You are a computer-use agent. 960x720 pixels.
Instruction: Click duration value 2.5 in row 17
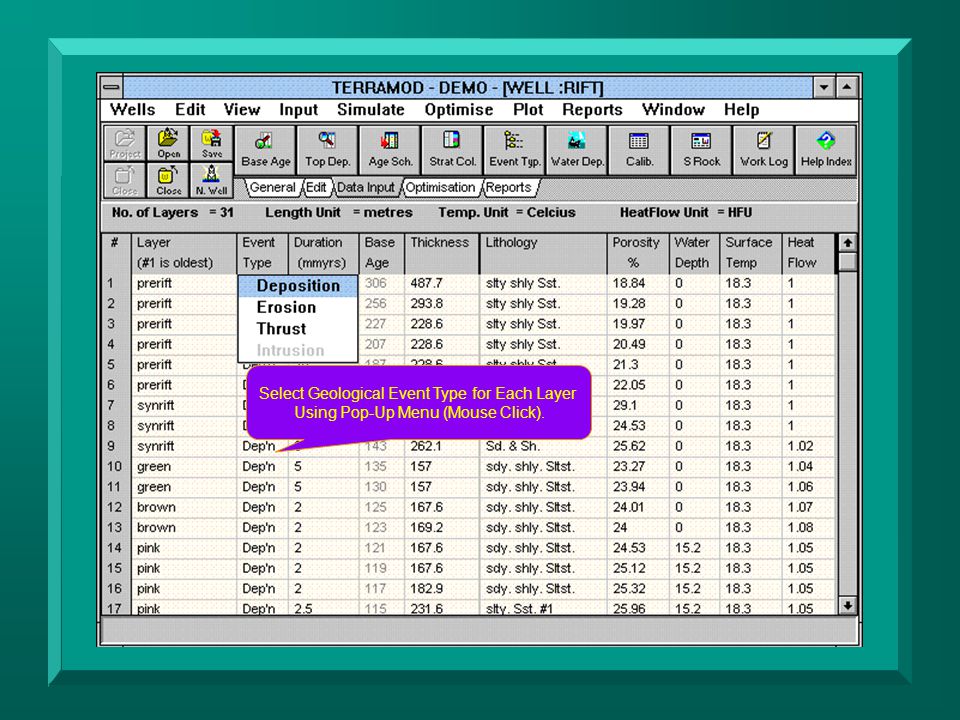[x=303, y=609]
